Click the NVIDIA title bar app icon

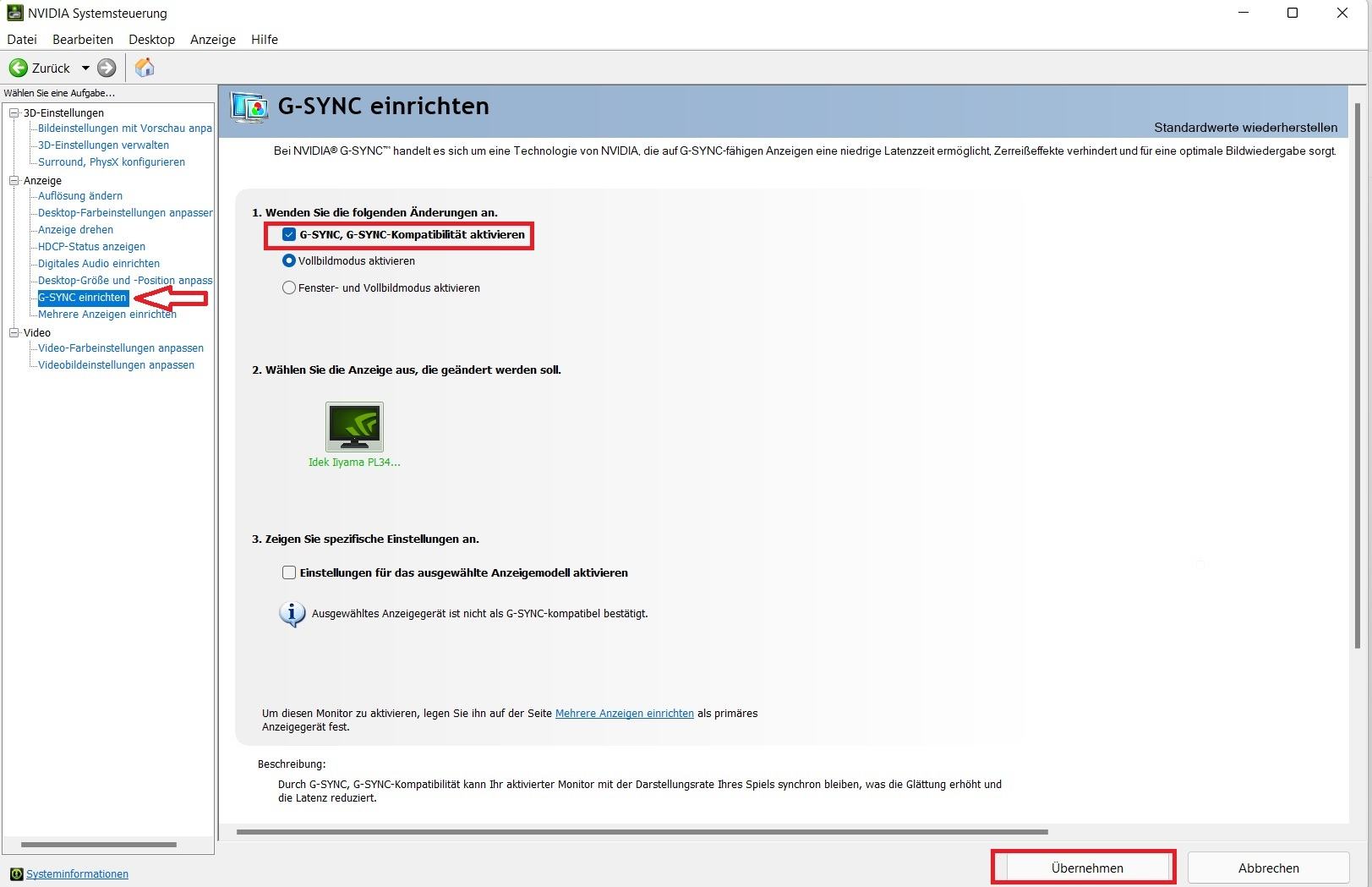14,13
